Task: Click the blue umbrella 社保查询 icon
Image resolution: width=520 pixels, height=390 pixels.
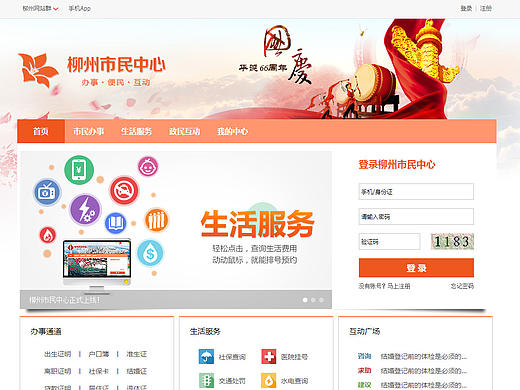Action: (x=206, y=356)
